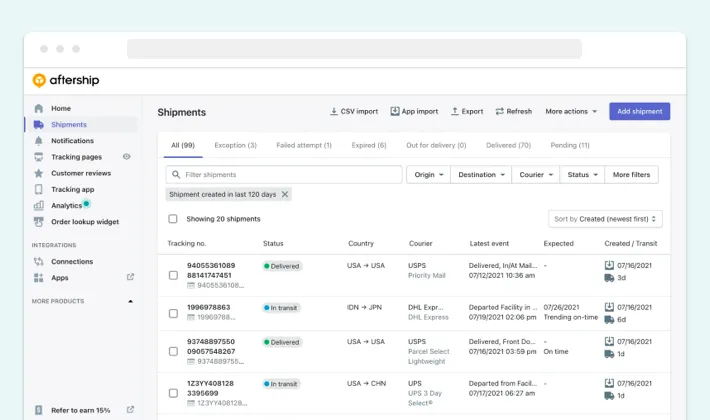
Task: Click the Delivered badge for shipment 94055361089
Action: tap(282, 266)
